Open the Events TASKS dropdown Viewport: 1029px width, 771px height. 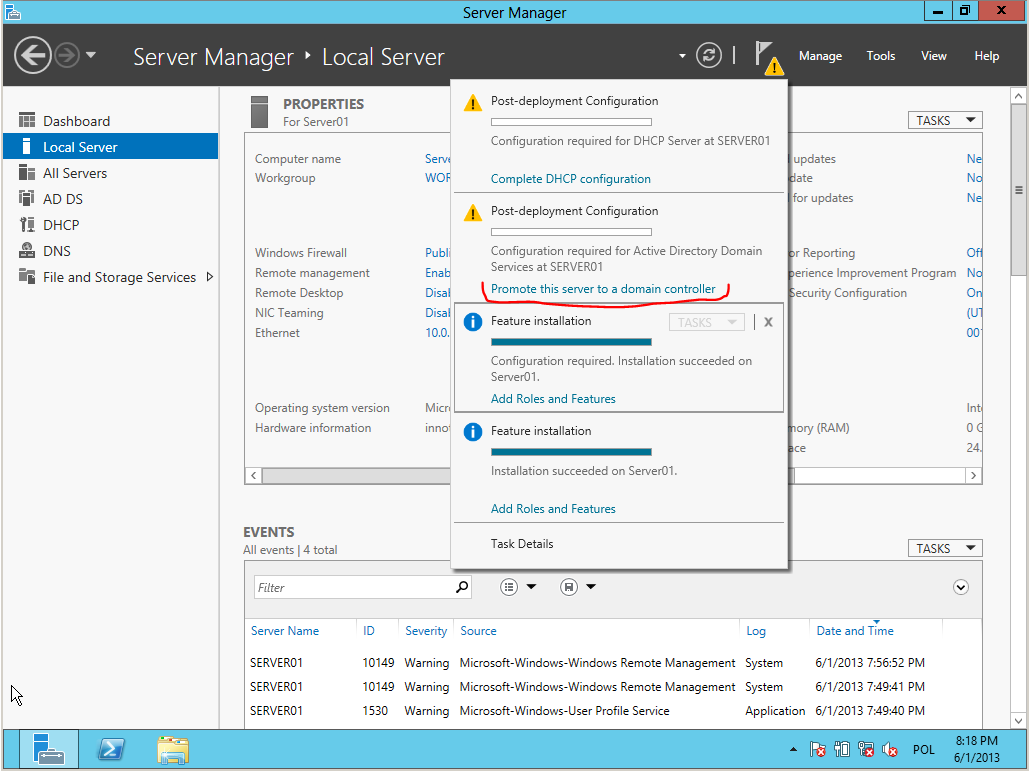(x=945, y=548)
